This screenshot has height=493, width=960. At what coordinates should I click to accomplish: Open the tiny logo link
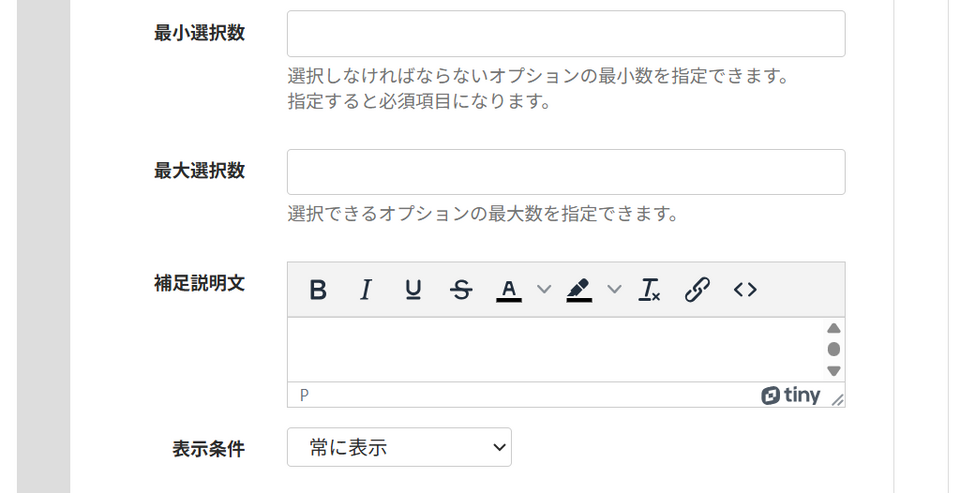pos(790,395)
